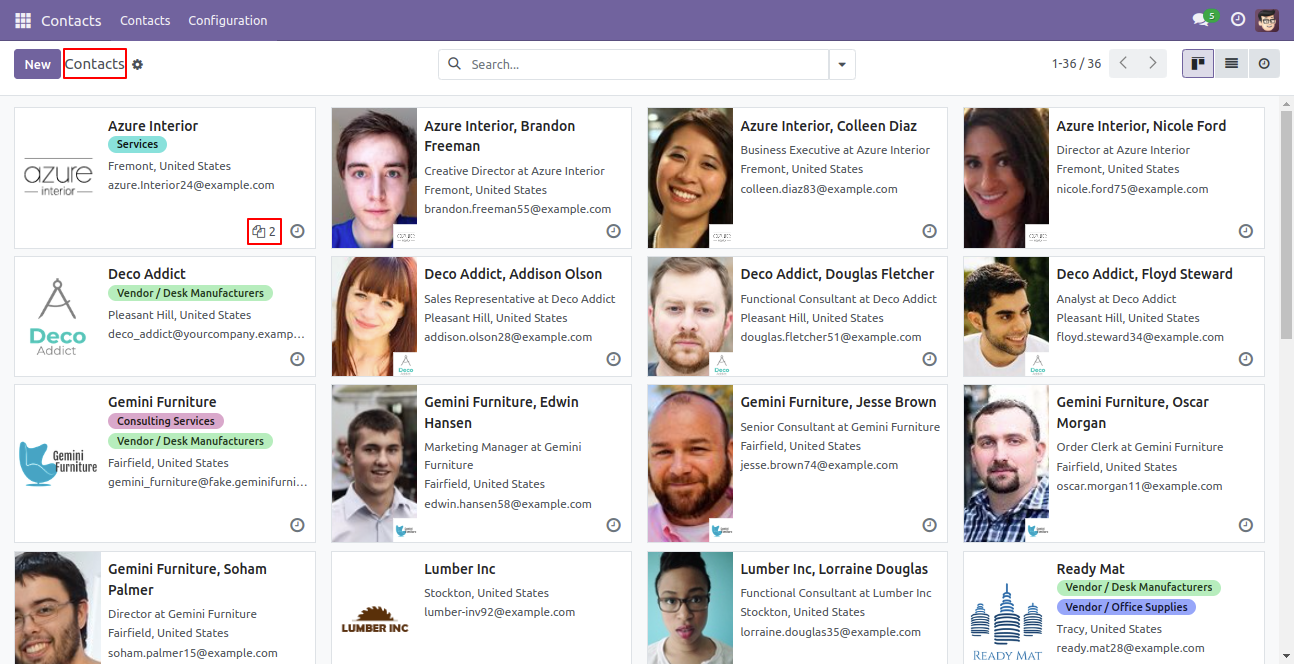This screenshot has width=1294, height=664.
Task: Click email 'jesse.brown74@example.com'
Action: point(819,465)
